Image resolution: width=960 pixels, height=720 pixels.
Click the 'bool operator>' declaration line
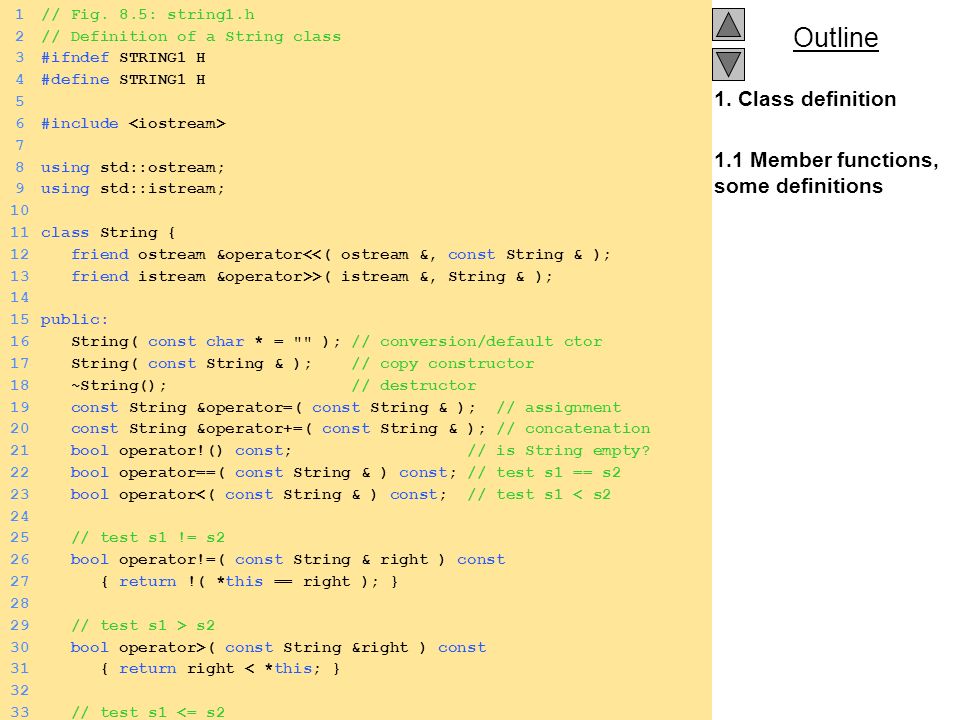(x=278, y=648)
